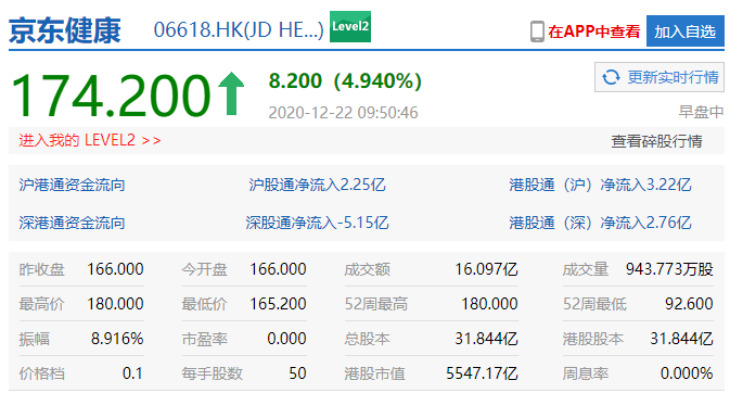731x393 pixels.
Task: Click the 174.200 current price
Action: pyautogui.click(x=111, y=95)
